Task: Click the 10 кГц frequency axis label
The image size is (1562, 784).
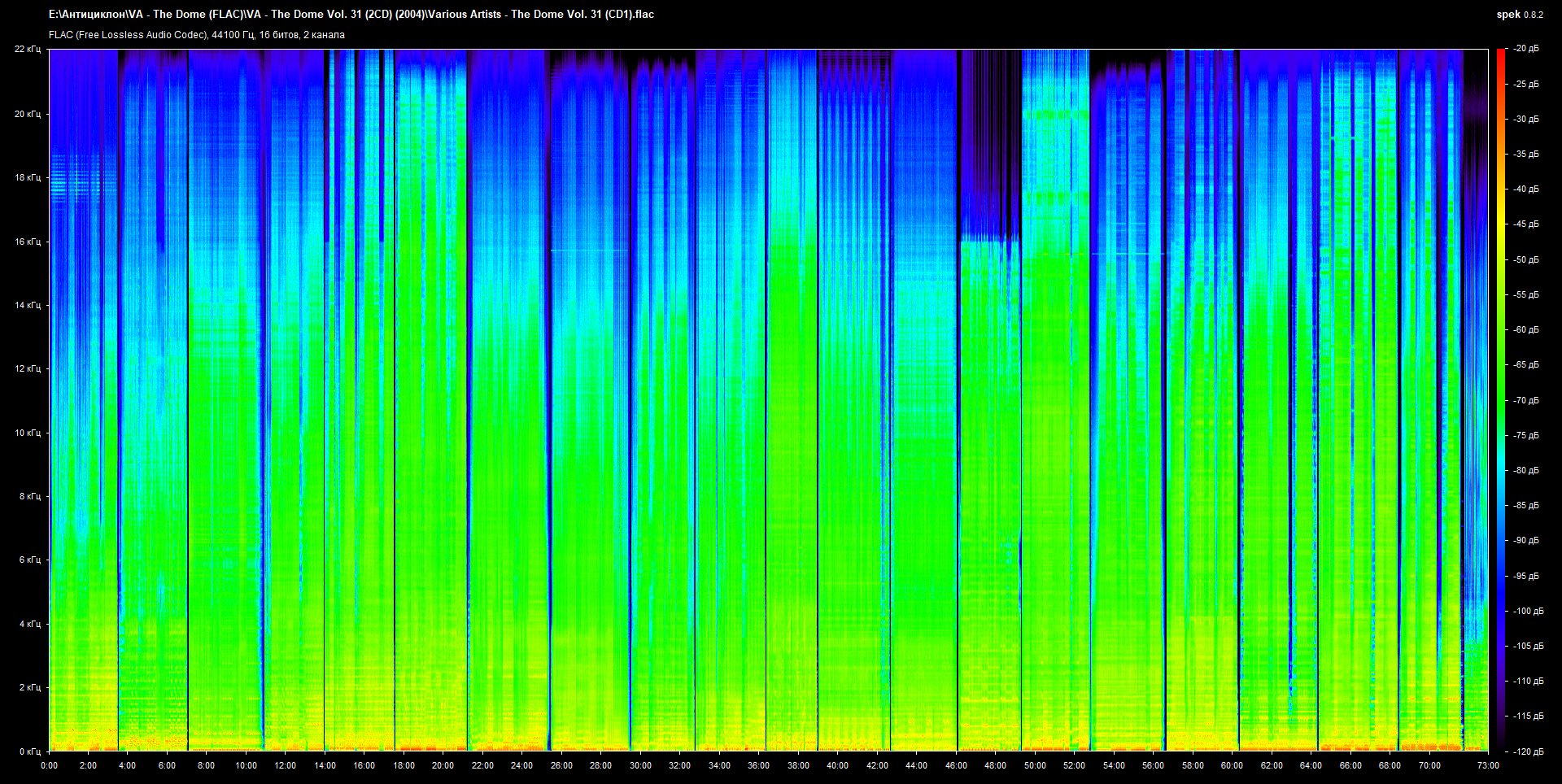Action: point(27,433)
